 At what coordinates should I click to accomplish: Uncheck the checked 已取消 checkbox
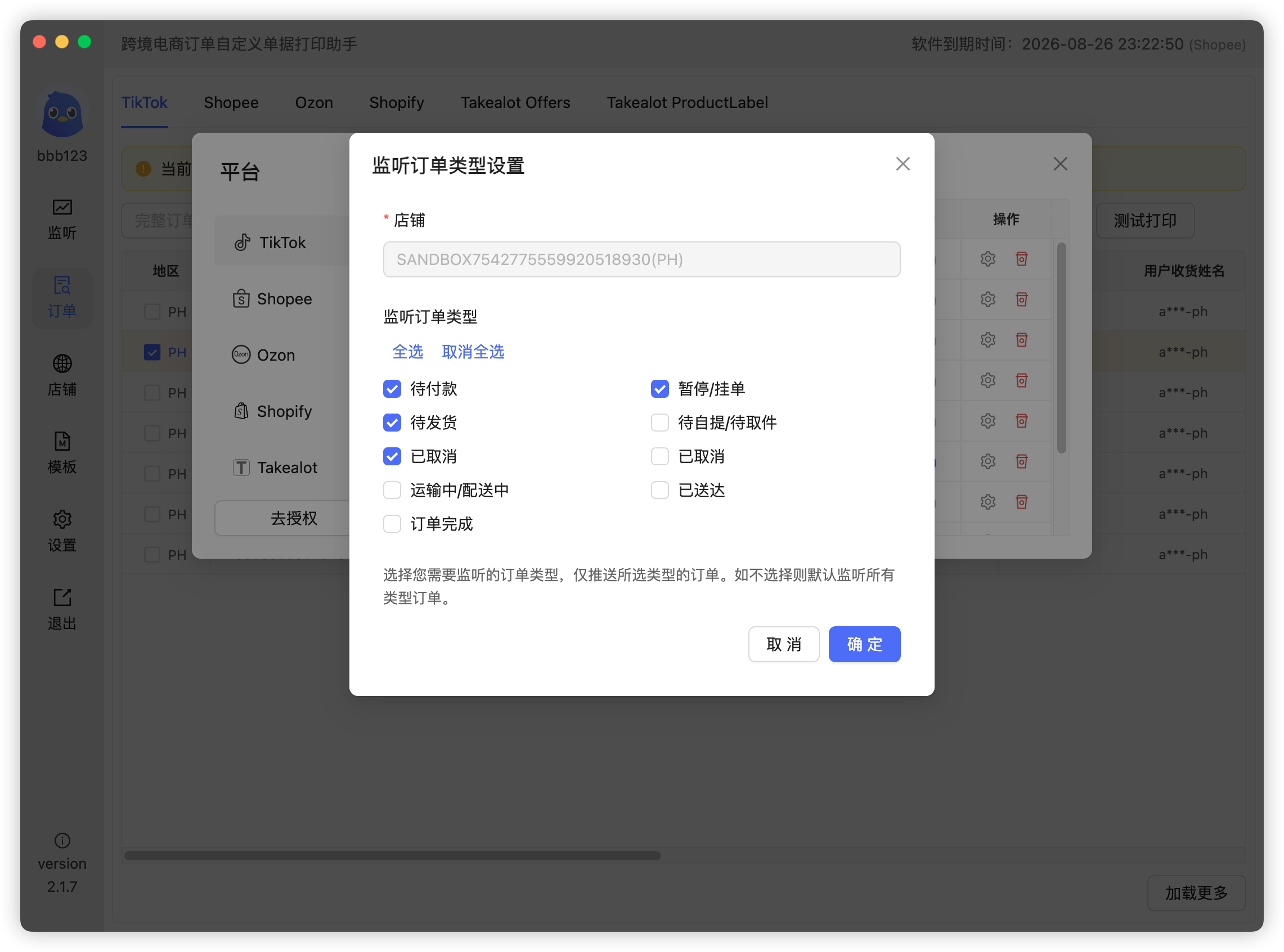392,456
